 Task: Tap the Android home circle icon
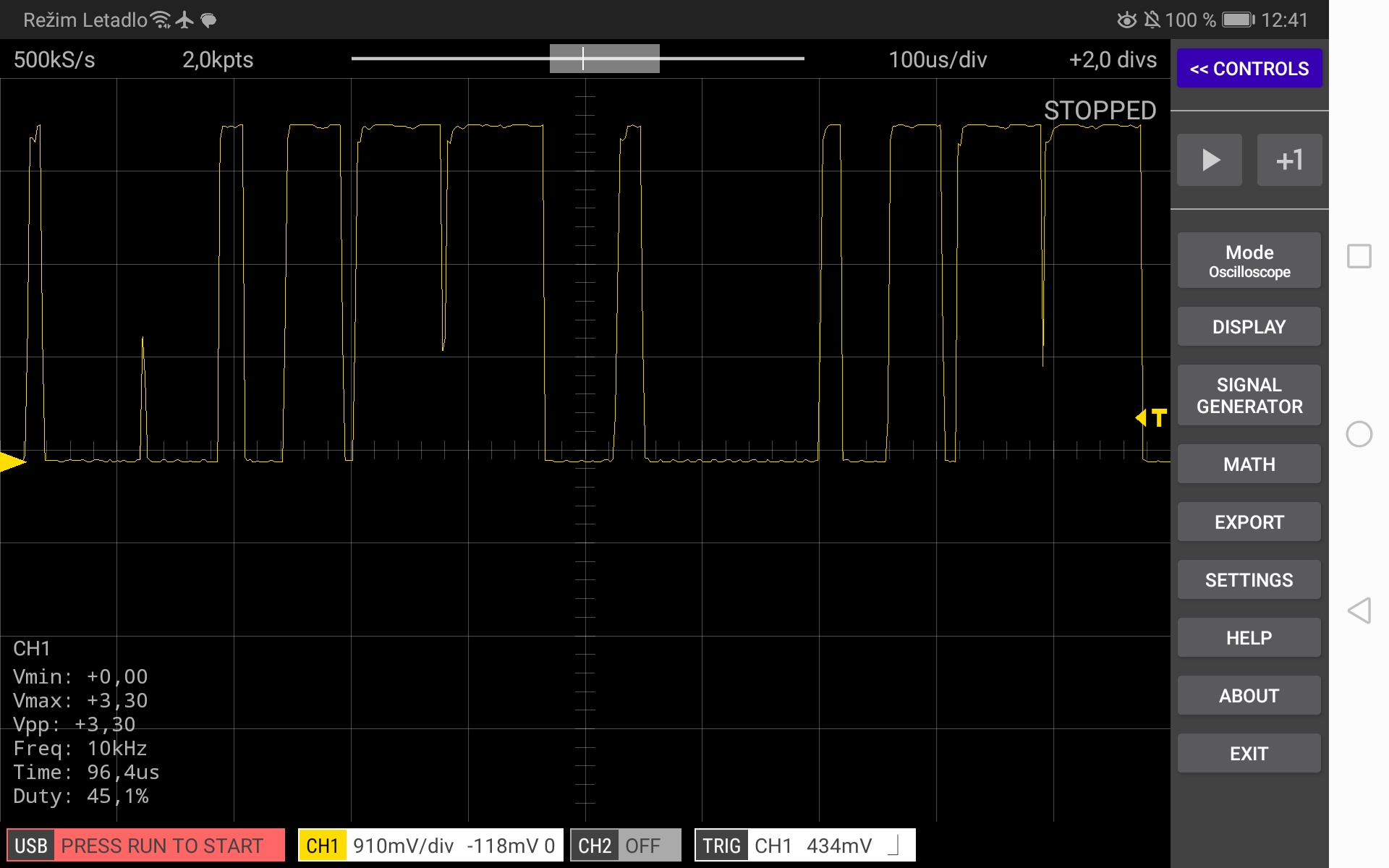coord(1359,434)
